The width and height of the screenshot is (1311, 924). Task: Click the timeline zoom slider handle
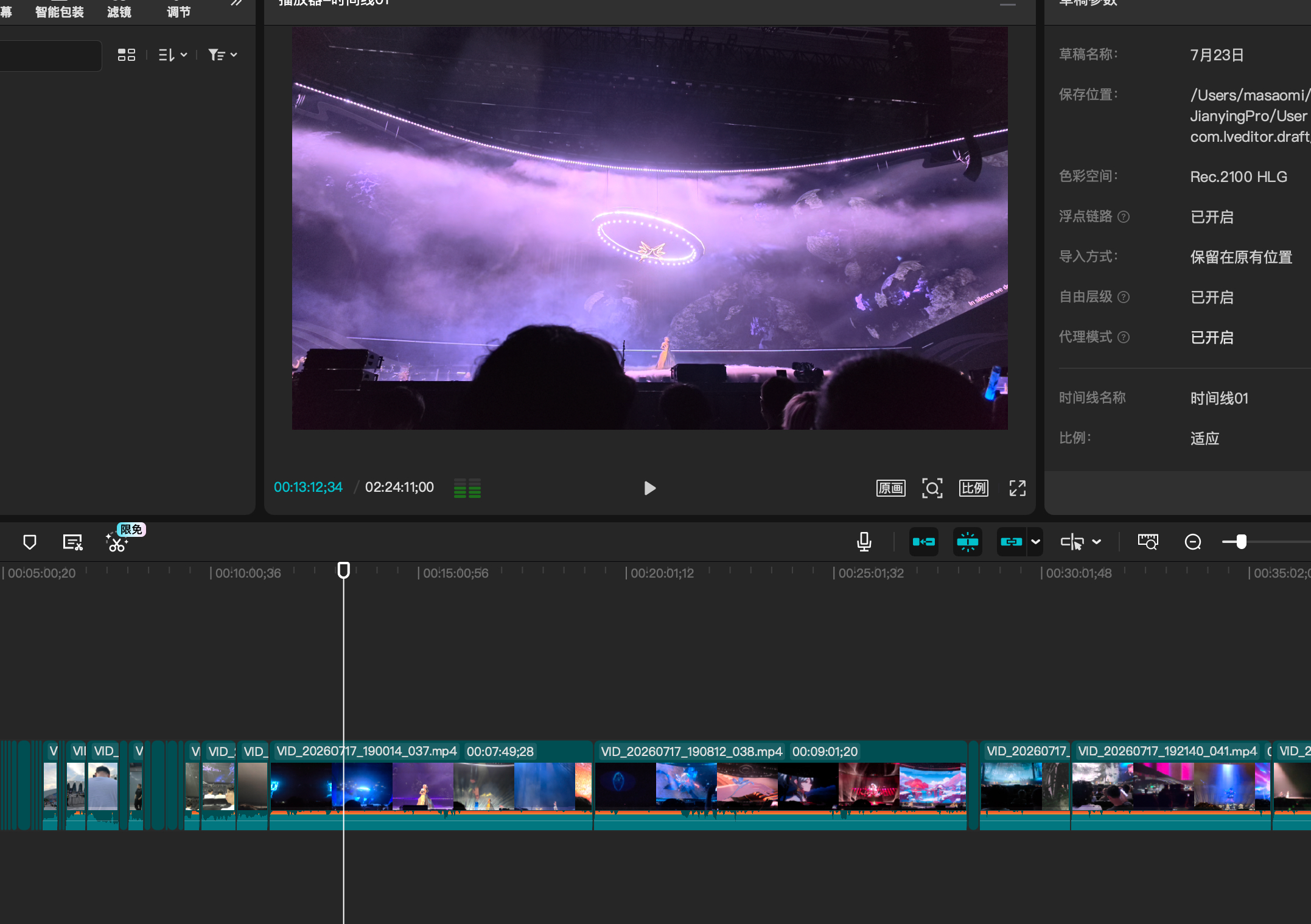tap(1241, 542)
